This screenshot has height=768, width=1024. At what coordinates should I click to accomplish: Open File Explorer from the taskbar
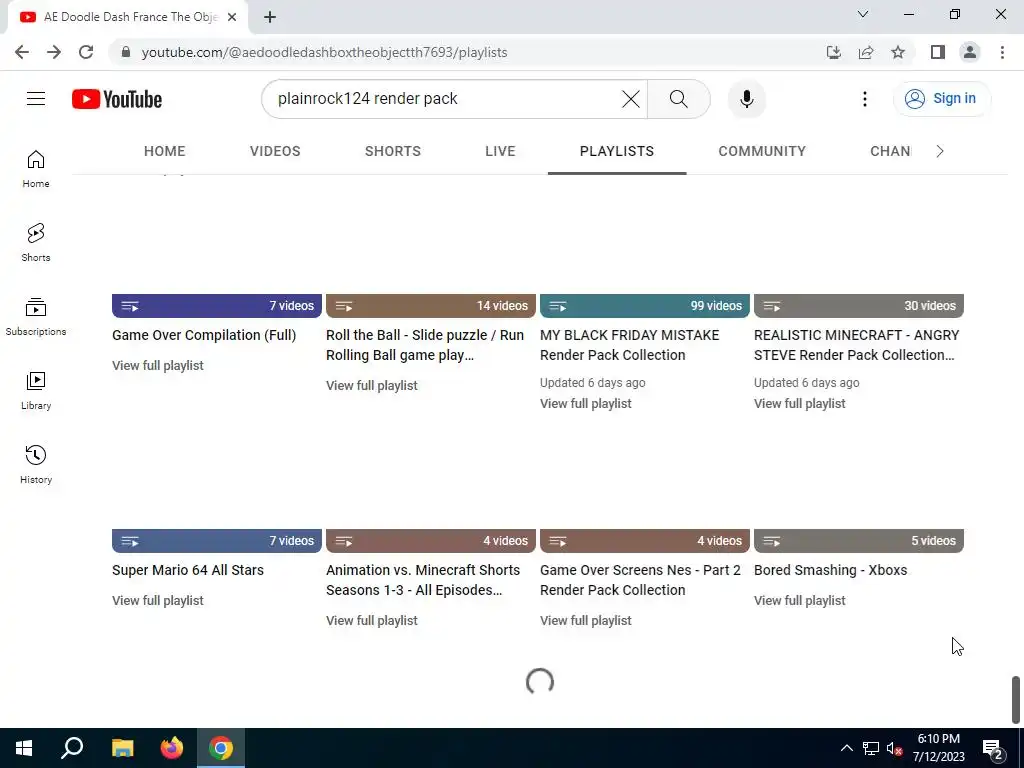[x=122, y=748]
